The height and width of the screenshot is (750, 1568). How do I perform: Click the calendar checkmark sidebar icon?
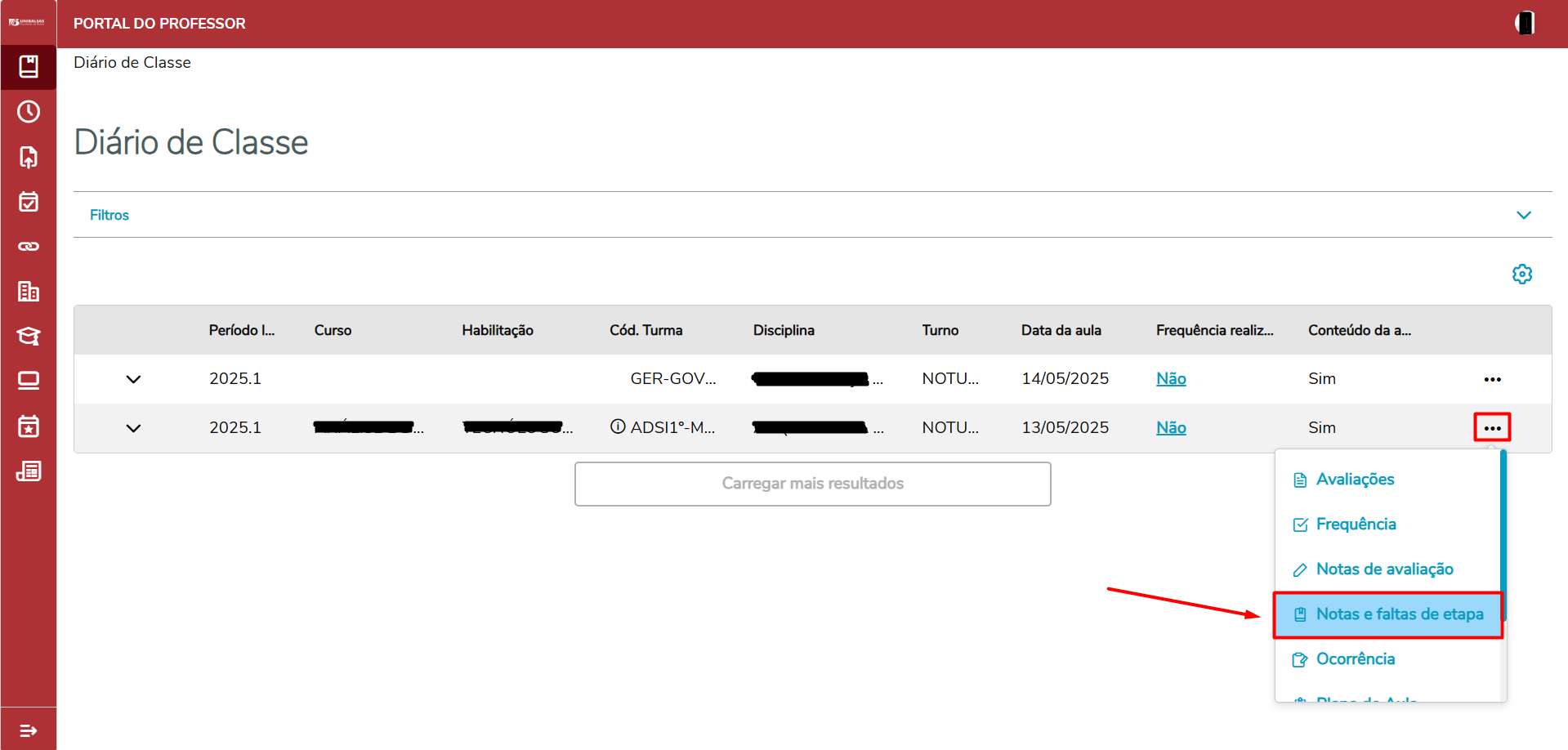pyautogui.click(x=29, y=202)
